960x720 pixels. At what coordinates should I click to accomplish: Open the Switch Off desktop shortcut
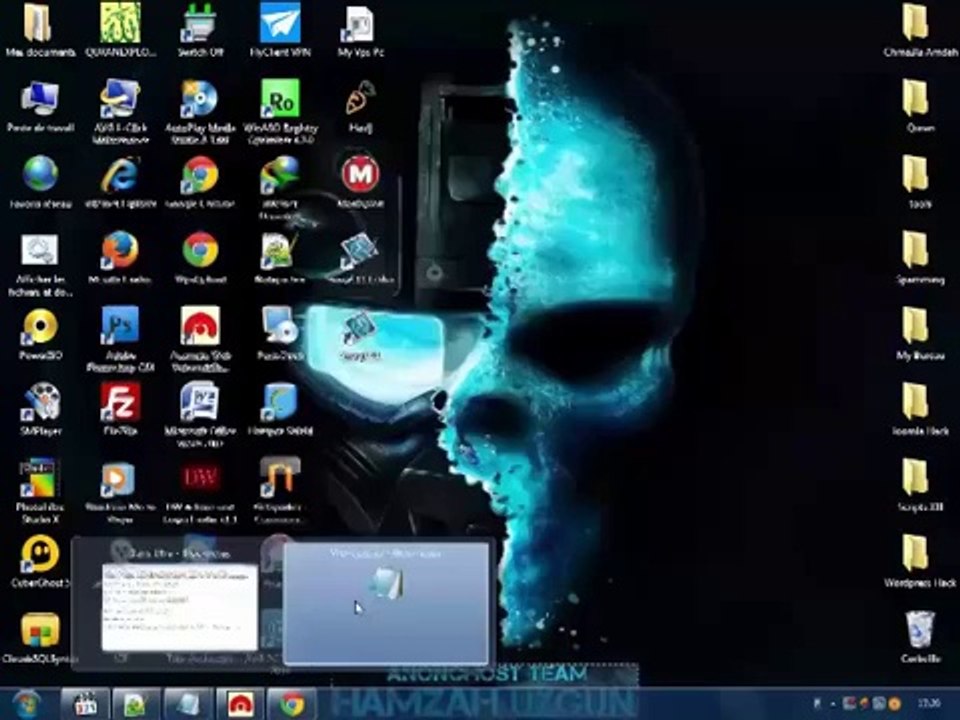[200, 24]
